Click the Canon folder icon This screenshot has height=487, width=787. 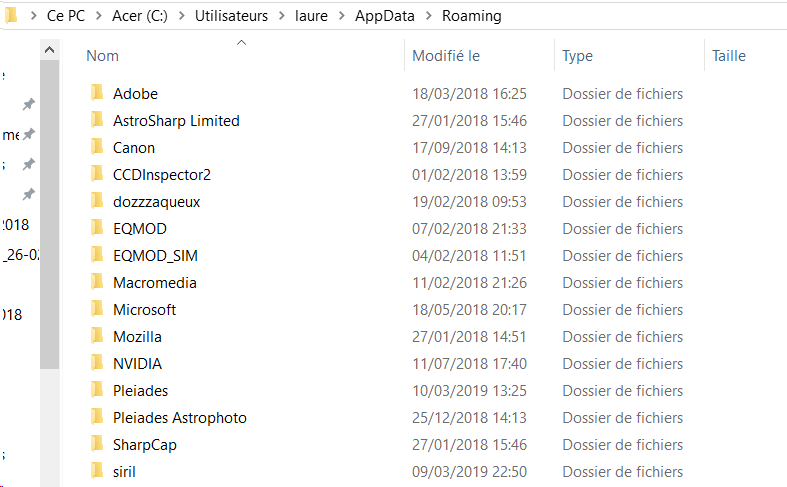click(x=97, y=147)
